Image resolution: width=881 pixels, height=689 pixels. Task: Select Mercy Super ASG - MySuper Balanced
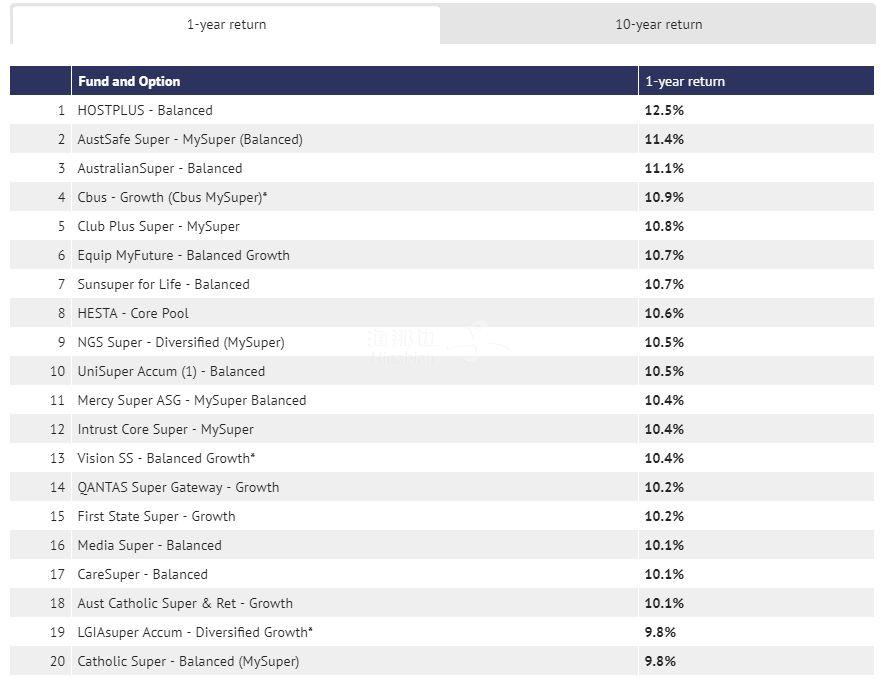click(192, 400)
